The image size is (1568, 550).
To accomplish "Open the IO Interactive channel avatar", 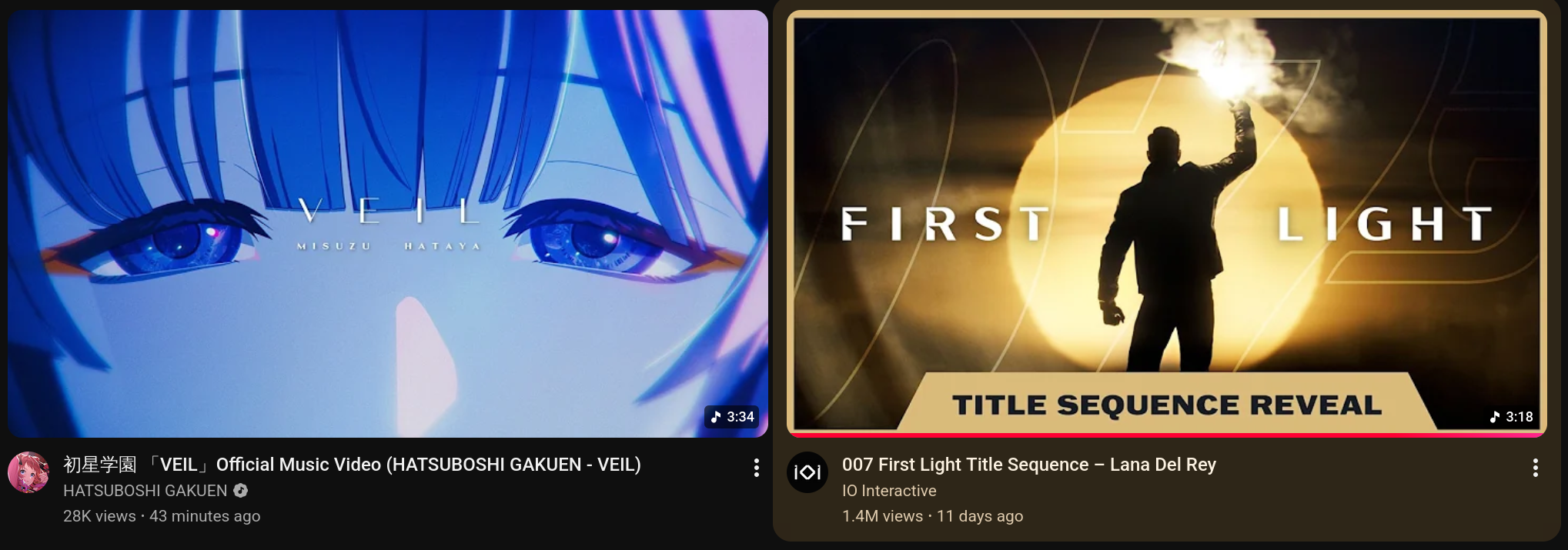I will click(x=807, y=472).
